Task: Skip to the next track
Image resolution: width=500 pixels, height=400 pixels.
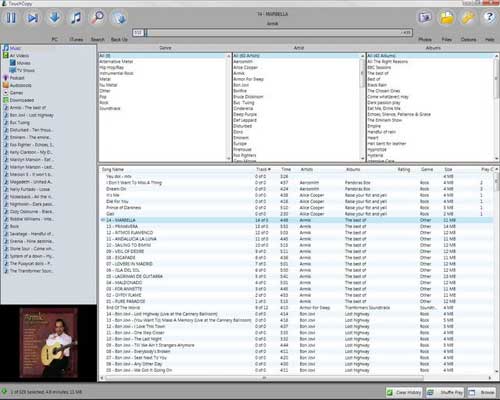Action: (x=33, y=17)
